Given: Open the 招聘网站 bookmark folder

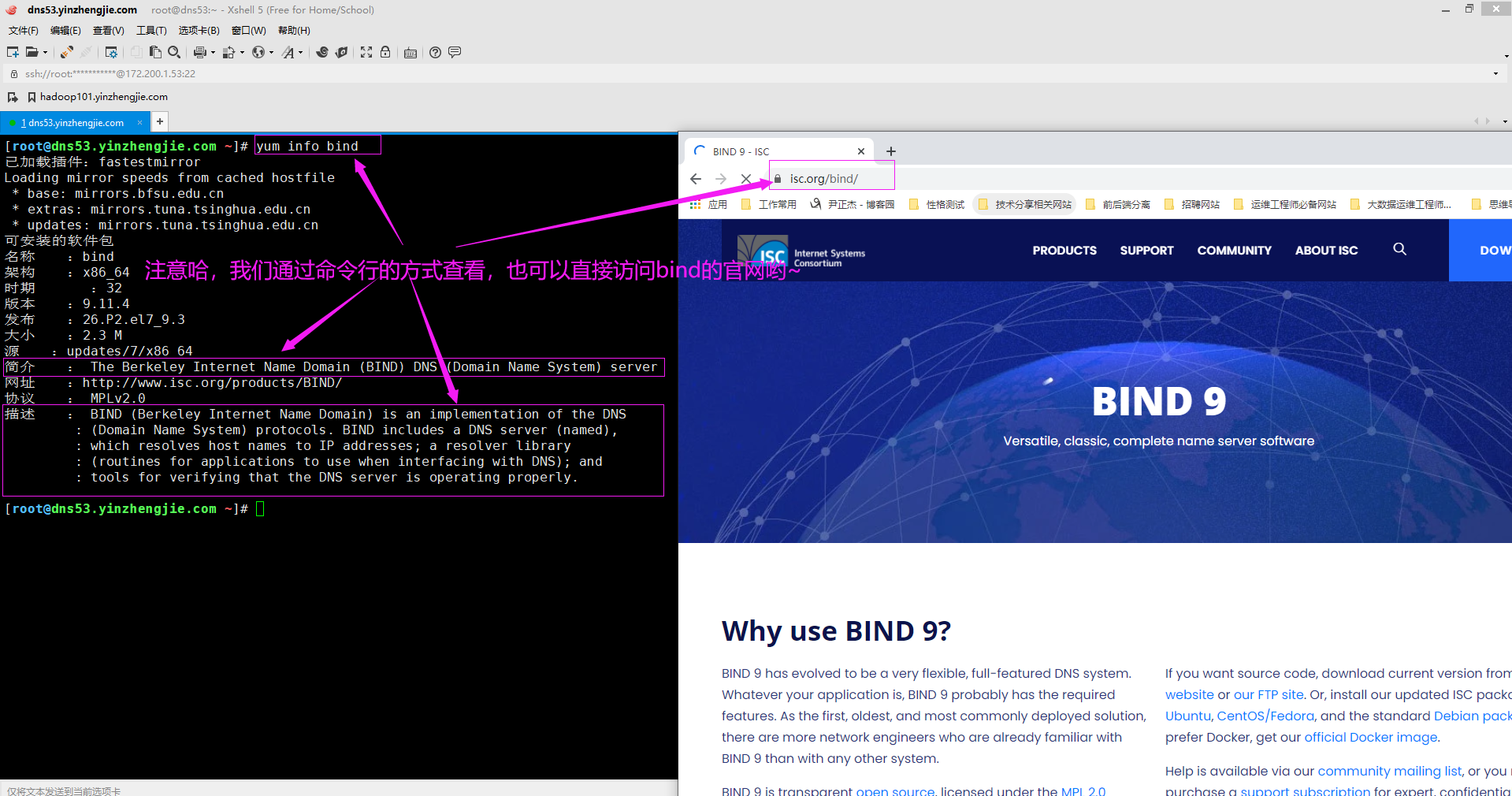Looking at the screenshot, I should 1192,205.
